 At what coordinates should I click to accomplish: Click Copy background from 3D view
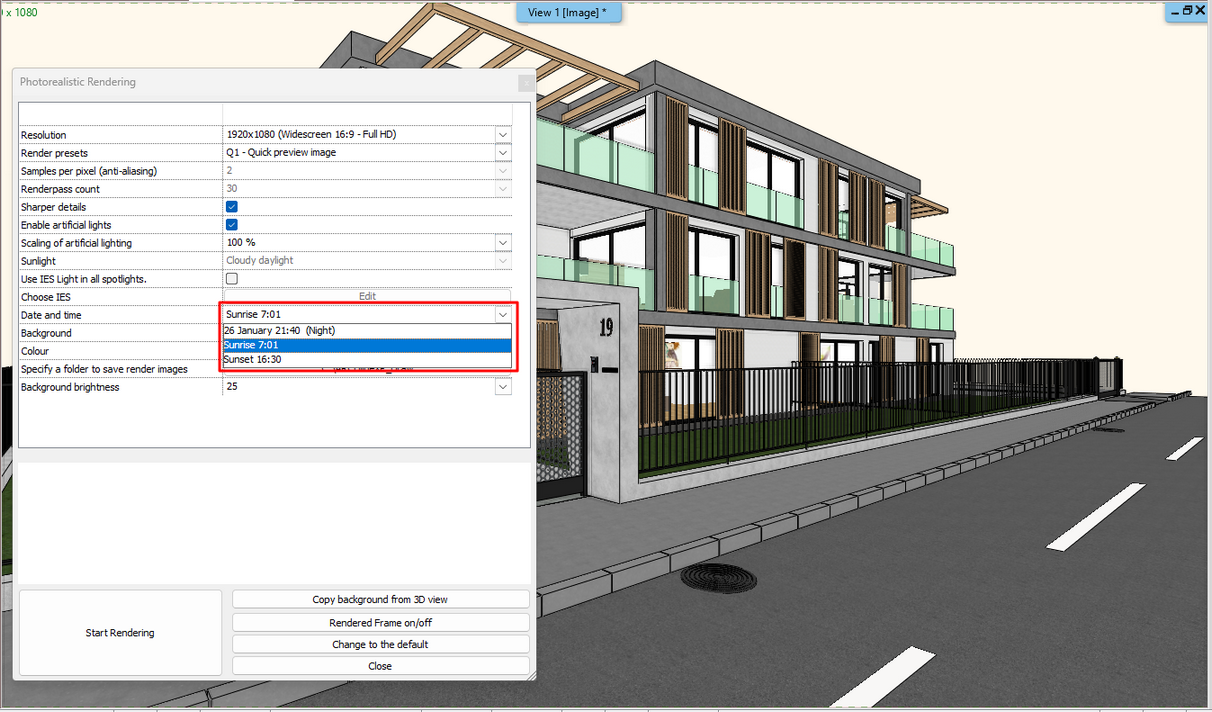click(380, 600)
